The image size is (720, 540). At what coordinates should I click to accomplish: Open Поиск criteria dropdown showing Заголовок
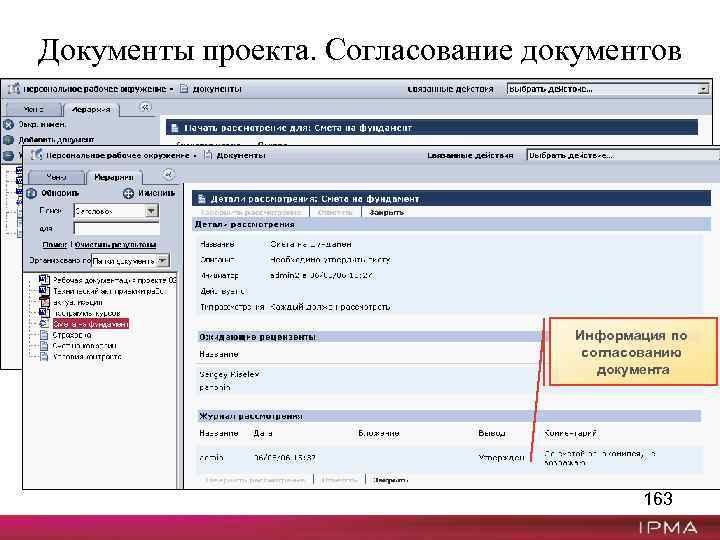pyautogui.click(x=152, y=211)
